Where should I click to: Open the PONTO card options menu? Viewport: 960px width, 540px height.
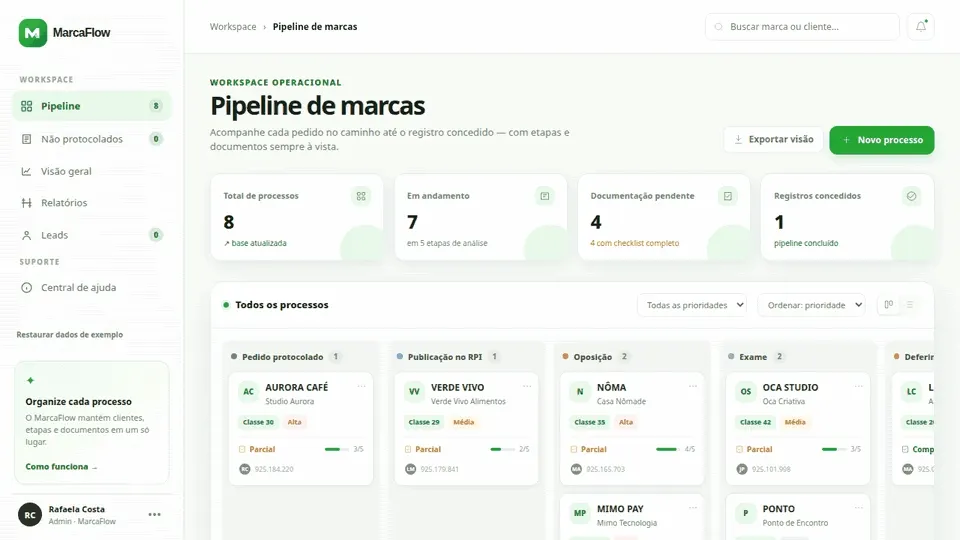pyautogui.click(x=858, y=508)
